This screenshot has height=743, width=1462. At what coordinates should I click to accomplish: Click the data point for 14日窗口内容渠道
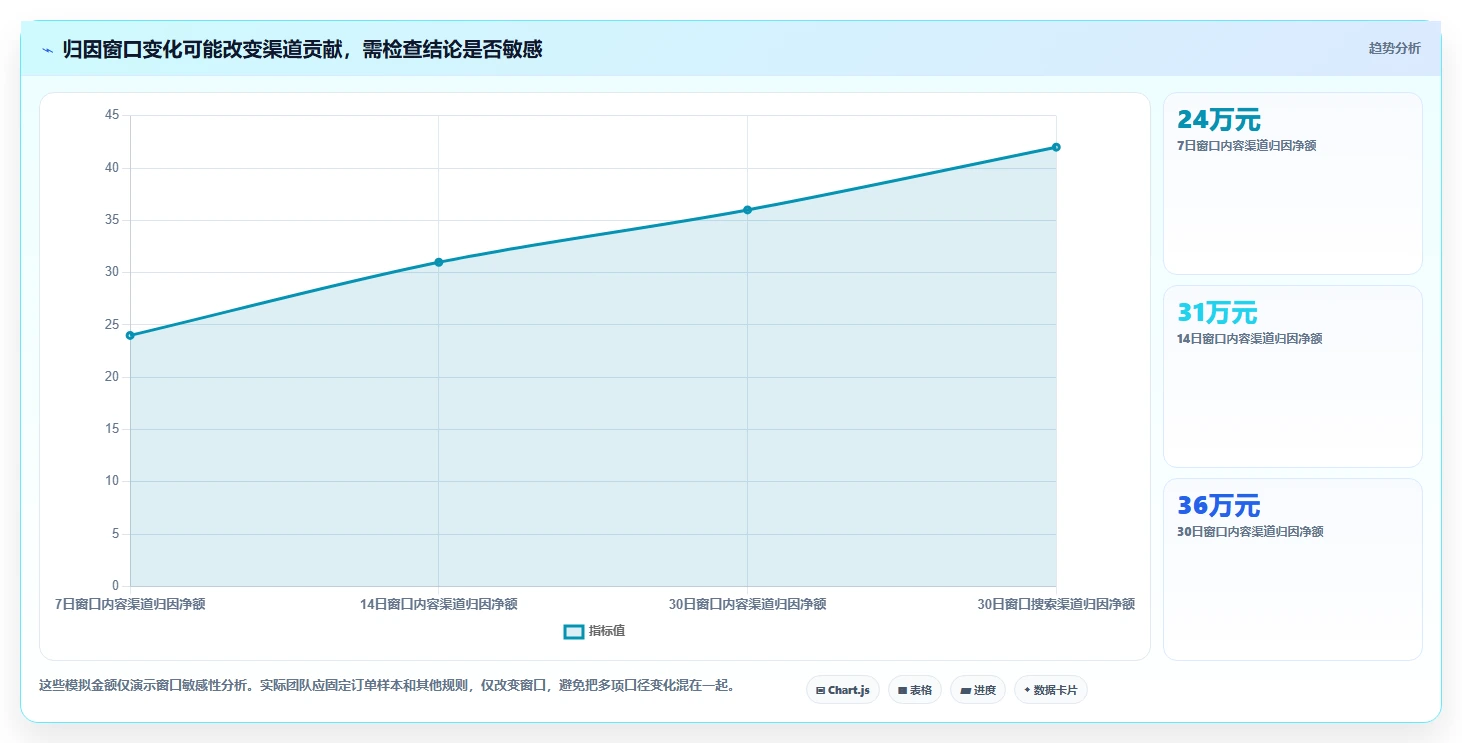pos(439,262)
